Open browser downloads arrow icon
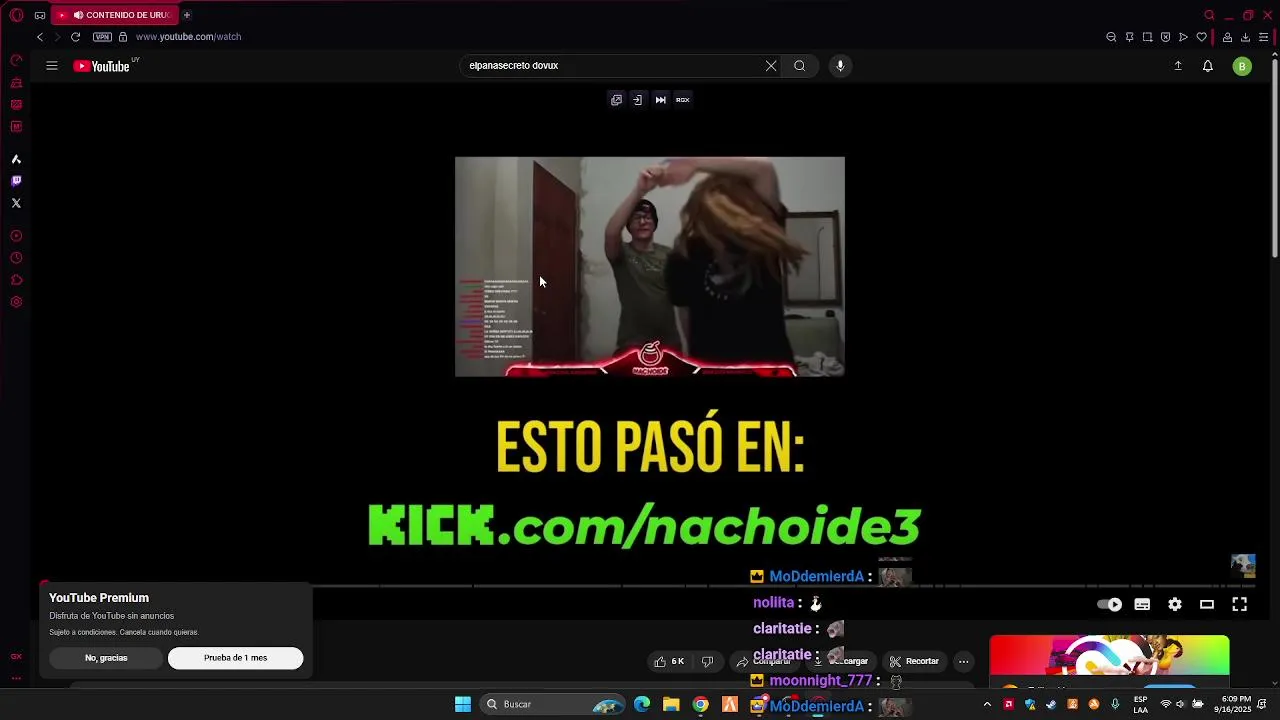This screenshot has height=720, width=1280. 1245,37
